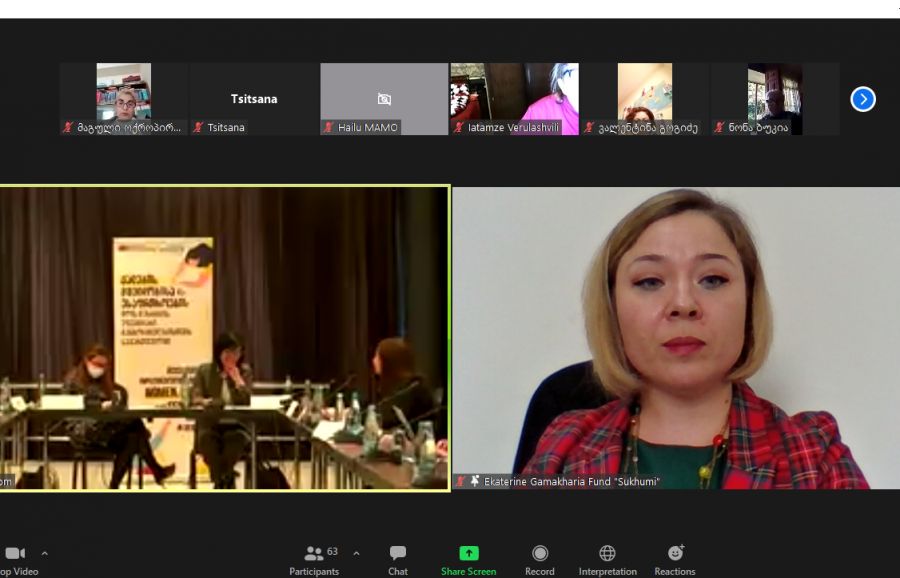900x578 pixels.
Task: Open the Chat panel
Action: pyautogui.click(x=398, y=553)
